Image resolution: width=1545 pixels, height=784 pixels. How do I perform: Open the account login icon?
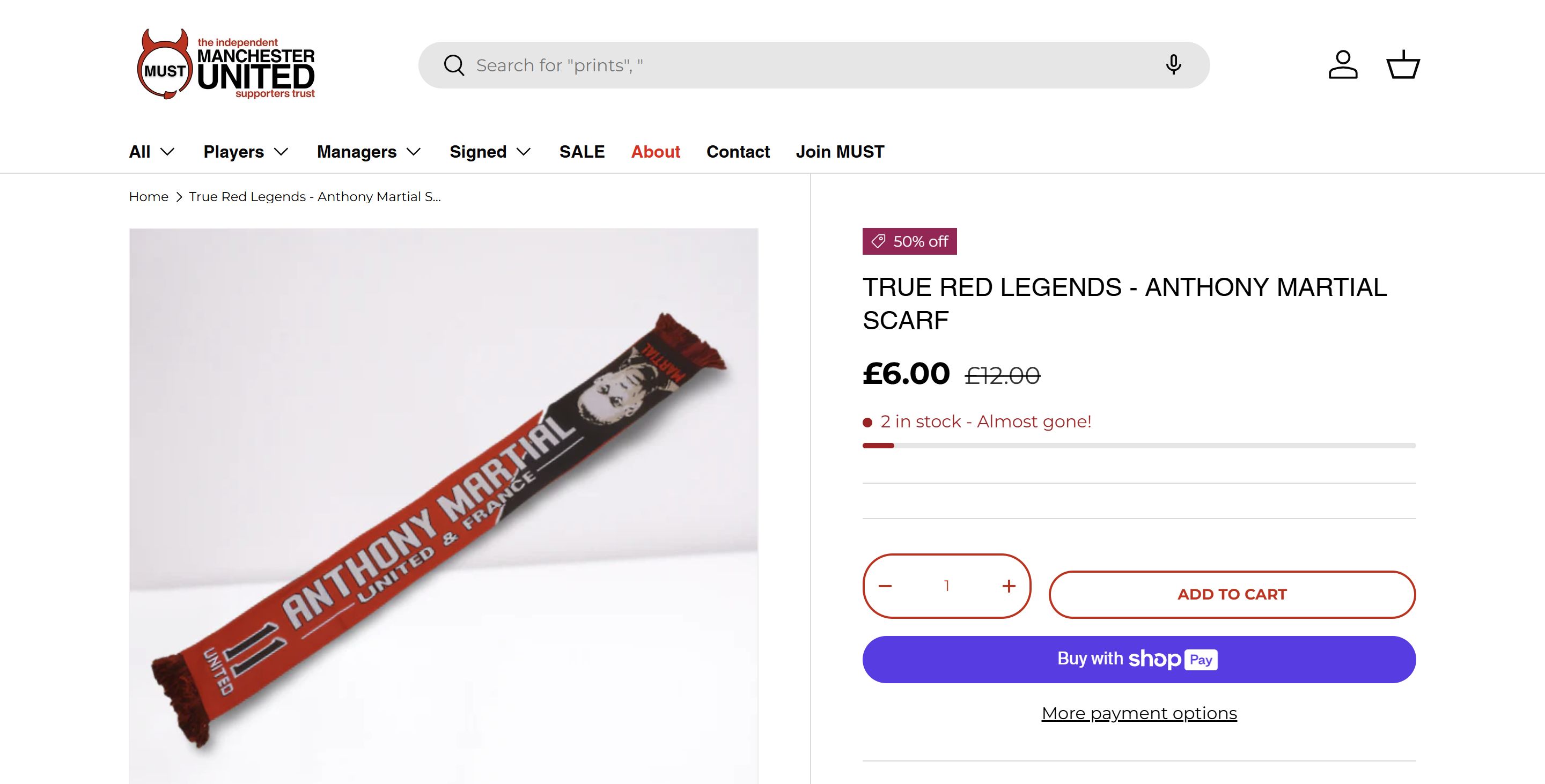[x=1343, y=65]
